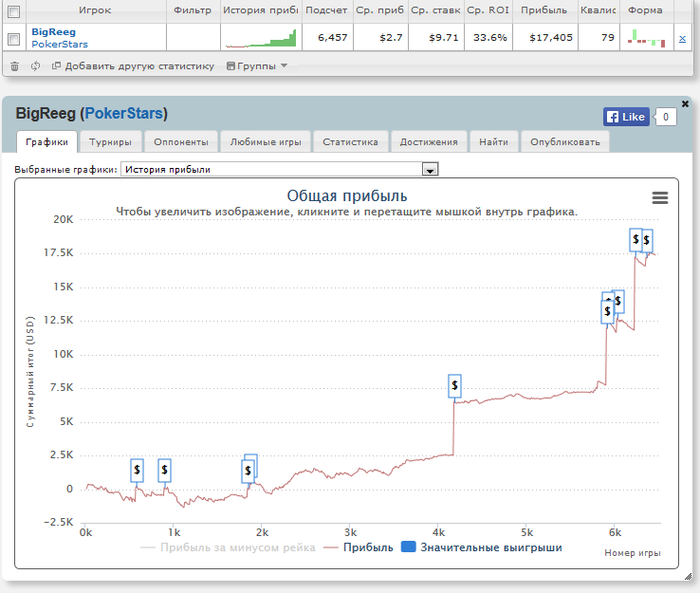700x593 pixels.
Task: Open the chart hamburger menu icon
Action: tap(660, 197)
